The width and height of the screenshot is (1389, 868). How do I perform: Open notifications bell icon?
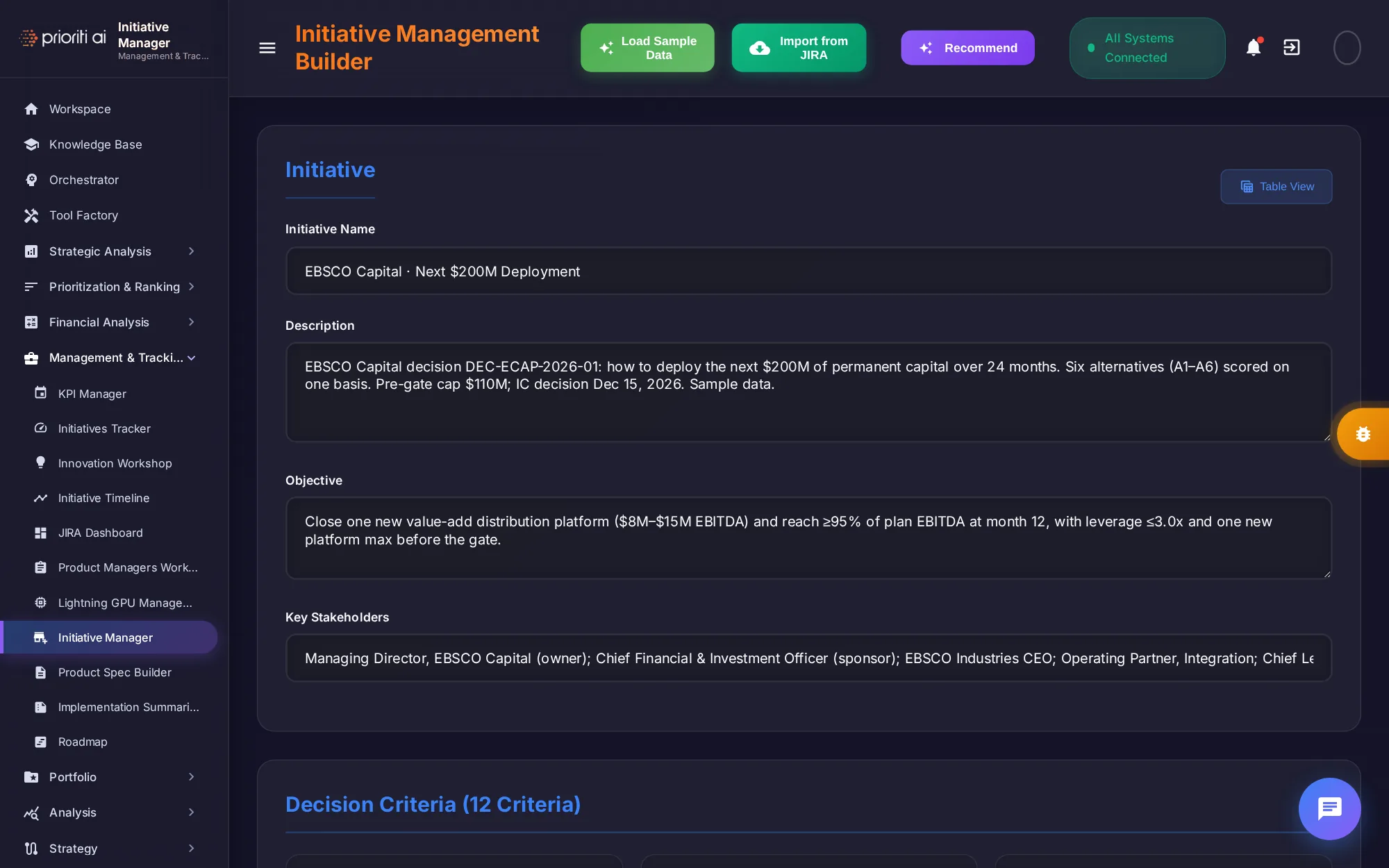1254,47
